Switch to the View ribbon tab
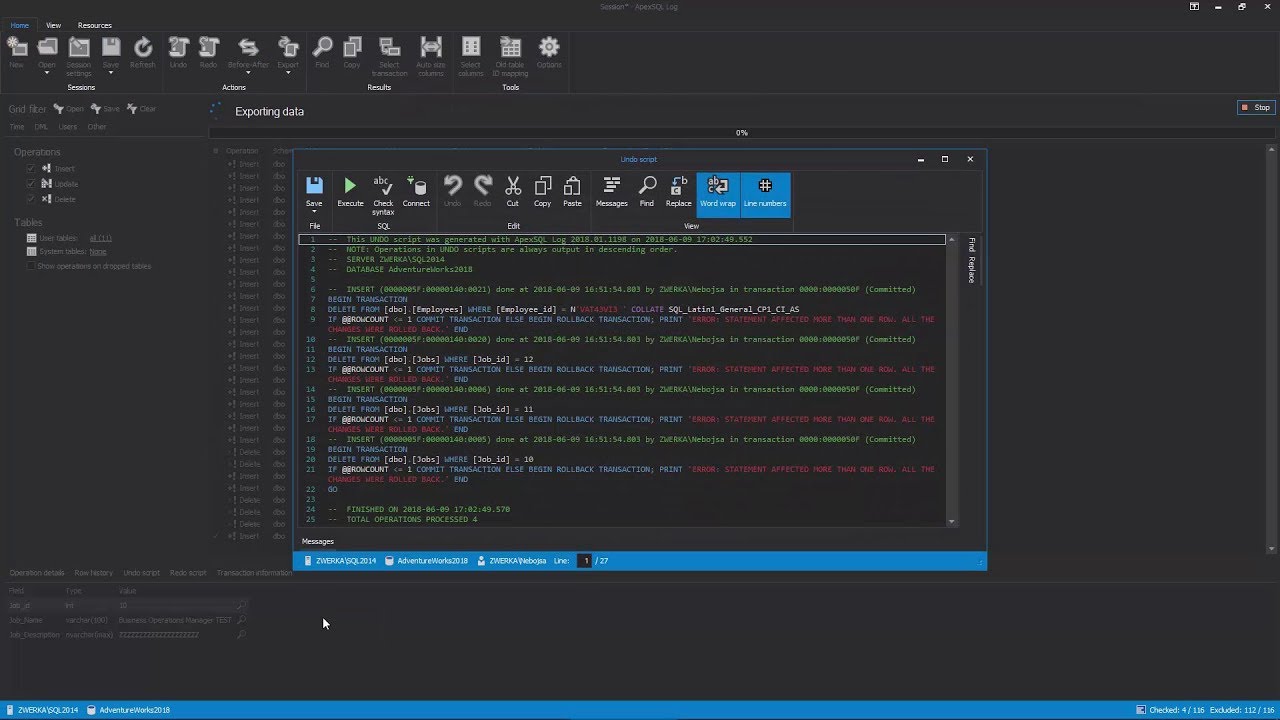The width and height of the screenshot is (1280, 720). click(x=53, y=25)
